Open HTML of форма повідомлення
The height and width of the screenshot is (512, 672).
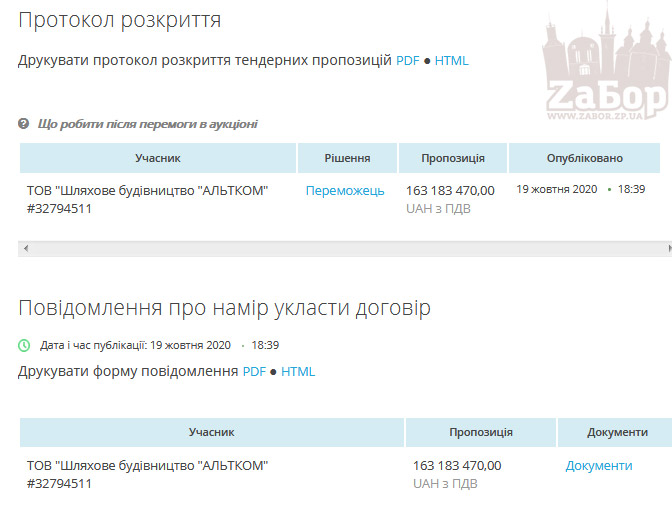(298, 372)
